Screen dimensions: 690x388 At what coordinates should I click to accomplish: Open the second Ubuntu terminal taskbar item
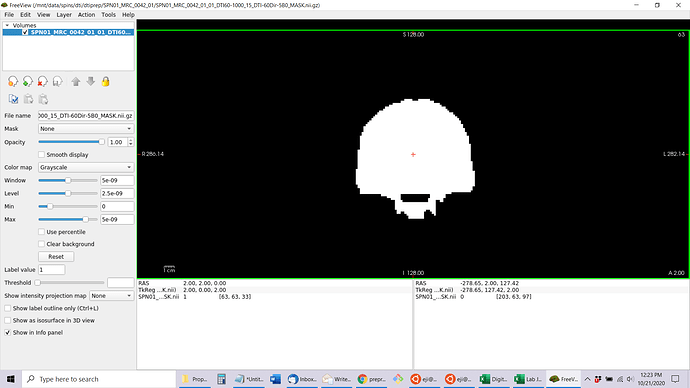(x=459, y=379)
